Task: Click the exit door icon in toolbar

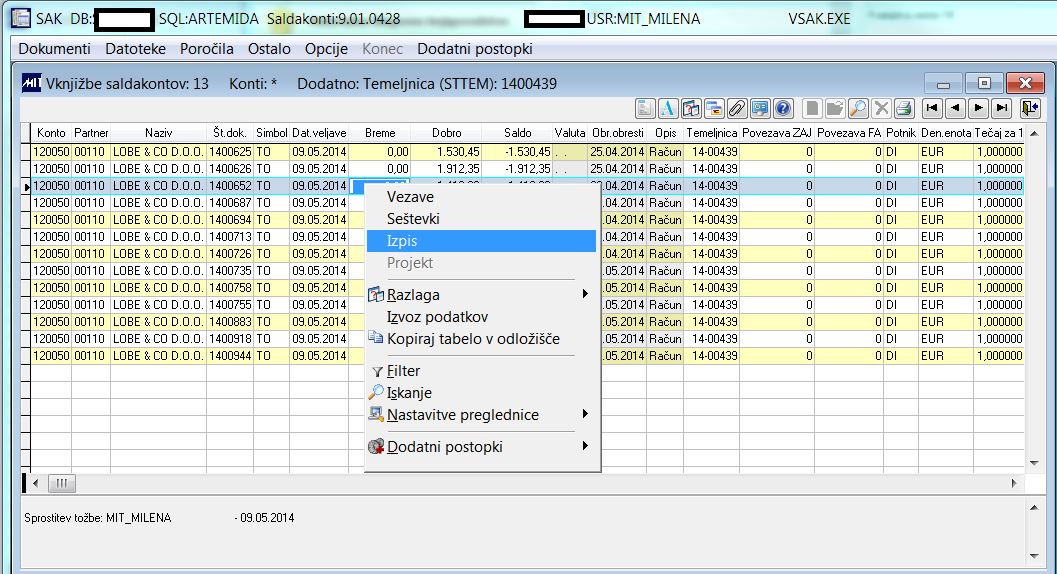Action: [1030, 108]
